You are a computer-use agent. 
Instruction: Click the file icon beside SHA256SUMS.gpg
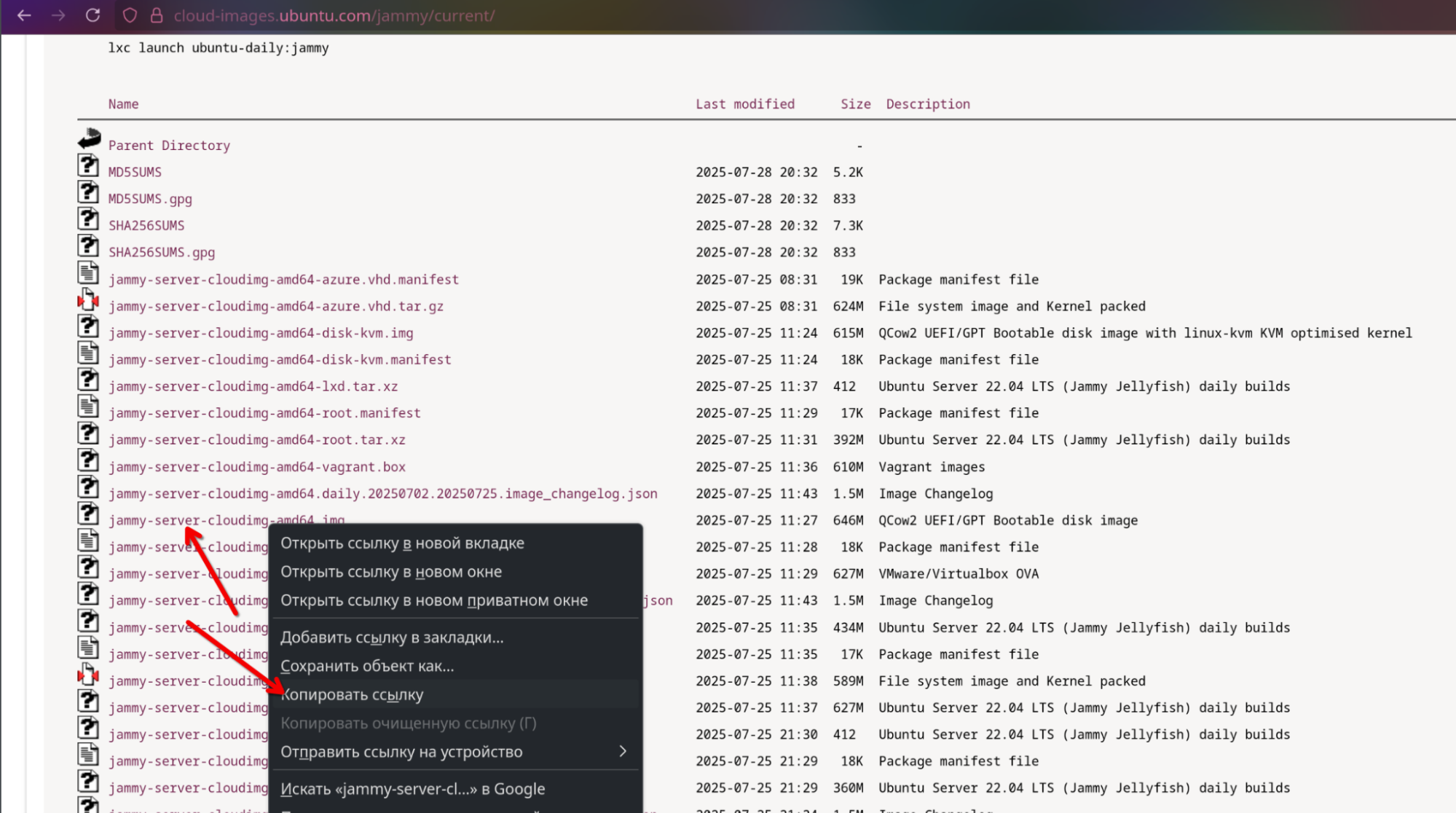click(x=88, y=246)
